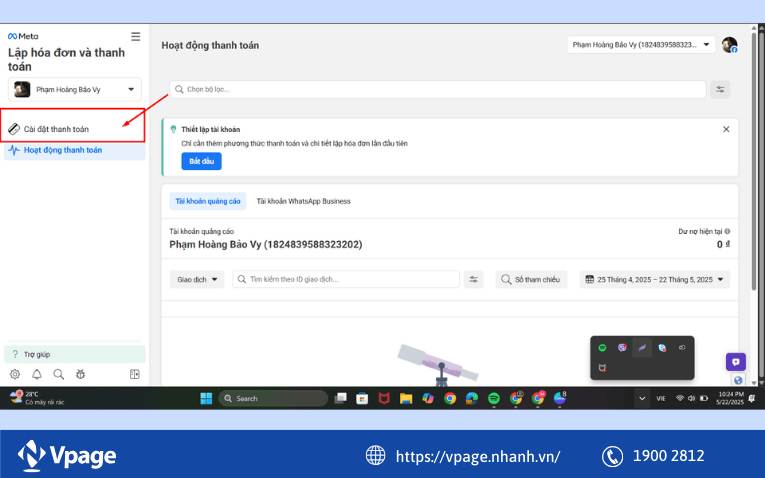Viewport: 765px width, 478px height.
Task: Switch to the Tài khoản quảng cáo tab
Action: tap(208, 201)
